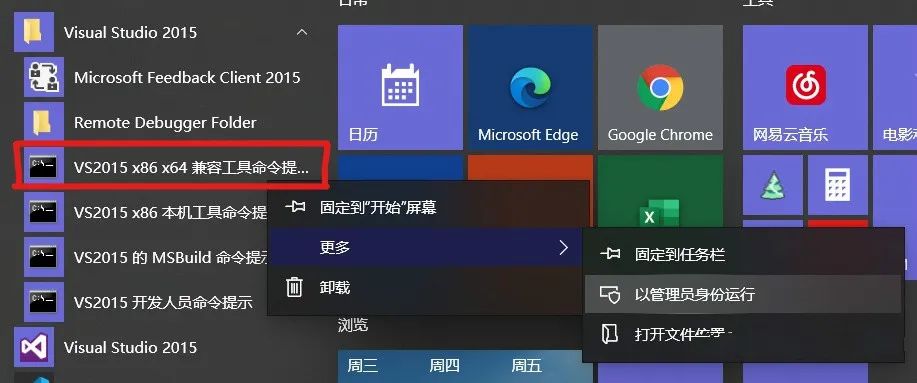Image resolution: width=917 pixels, height=383 pixels.
Task: Select the VS2015 x86 x64 兼容工具命令提 label
Action: pos(191,168)
